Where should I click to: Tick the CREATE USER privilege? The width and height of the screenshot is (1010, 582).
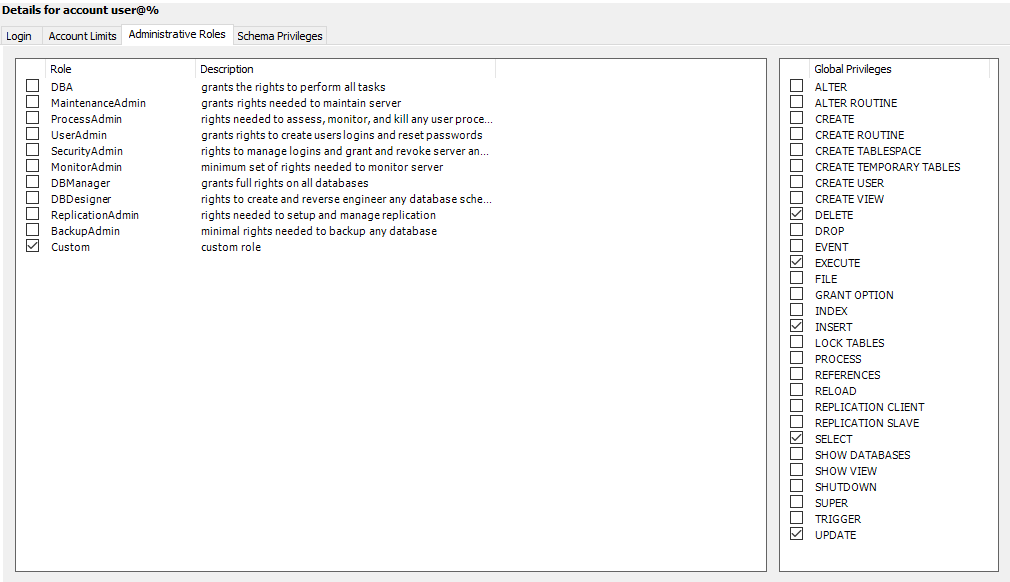(797, 182)
